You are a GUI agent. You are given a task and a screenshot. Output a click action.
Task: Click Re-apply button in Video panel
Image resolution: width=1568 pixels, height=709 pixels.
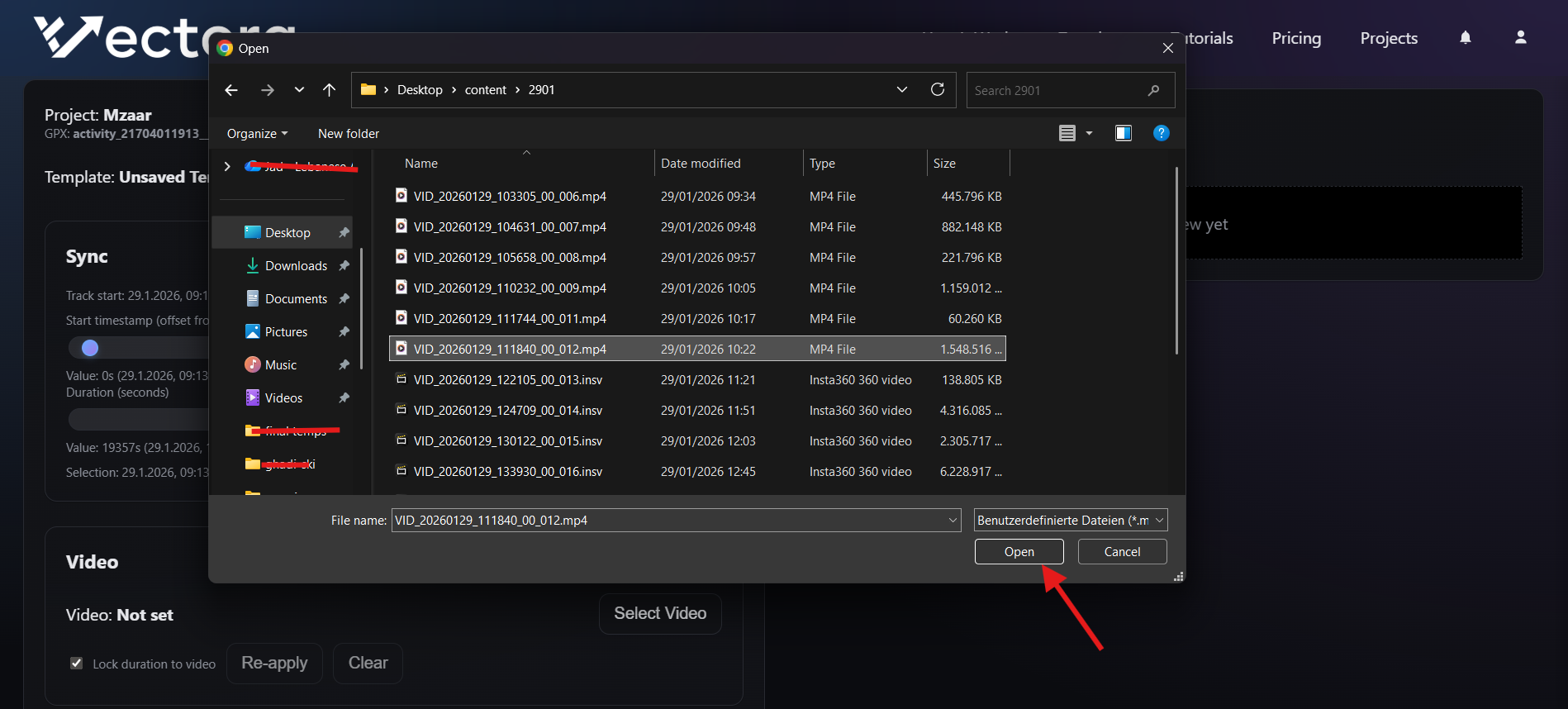(274, 663)
